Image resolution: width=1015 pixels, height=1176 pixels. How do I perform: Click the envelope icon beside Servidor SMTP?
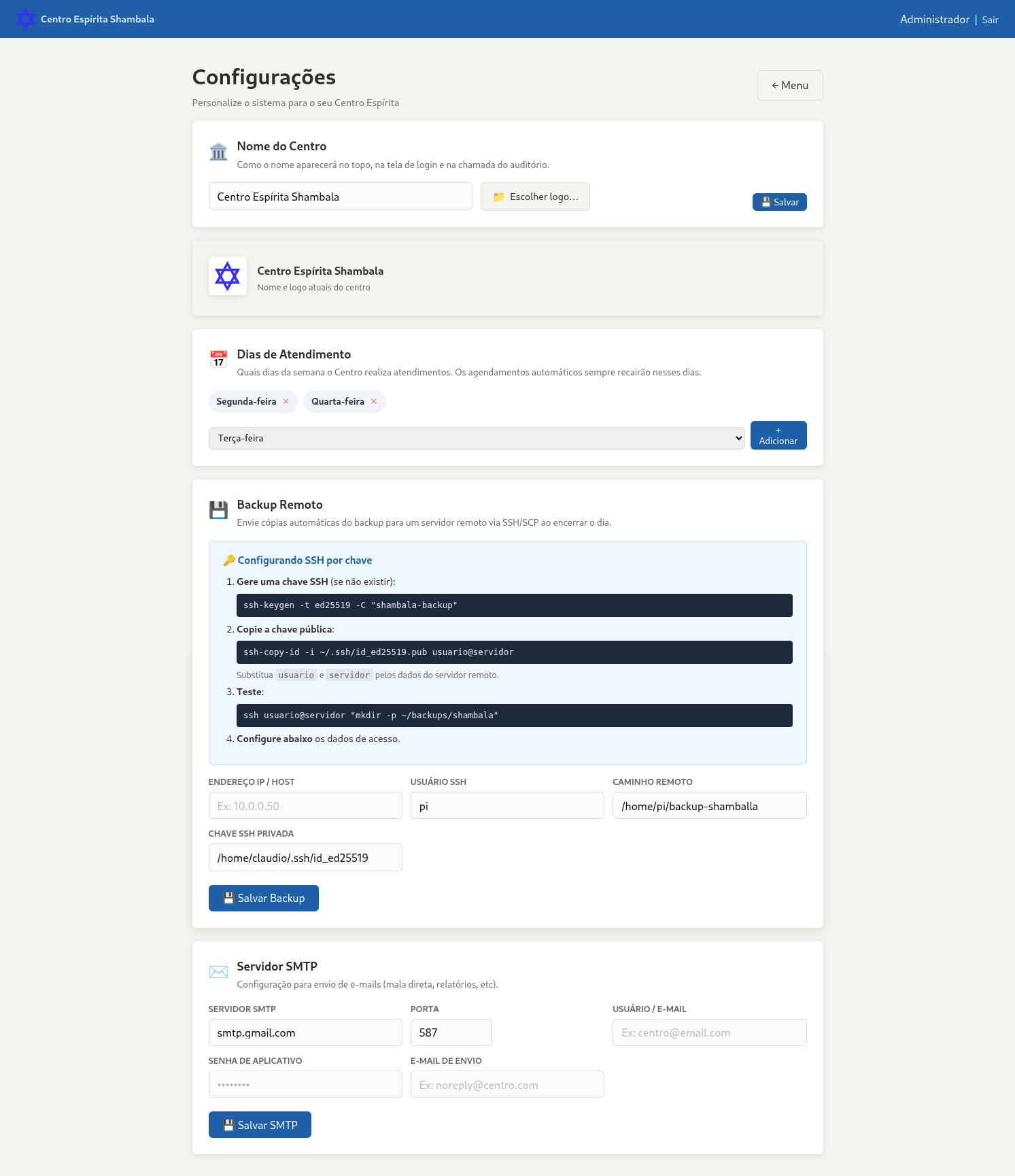tap(218, 972)
